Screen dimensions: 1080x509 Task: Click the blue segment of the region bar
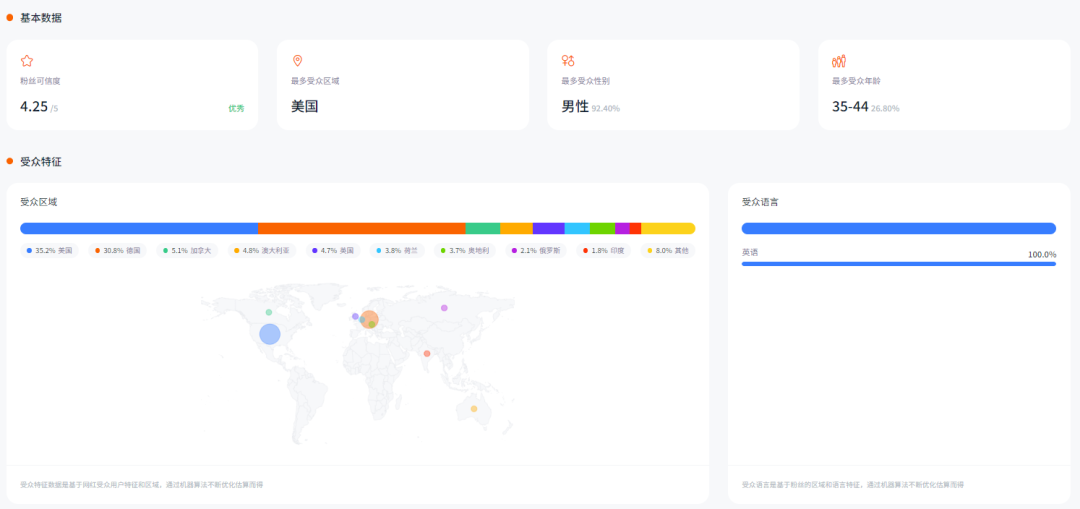139,229
